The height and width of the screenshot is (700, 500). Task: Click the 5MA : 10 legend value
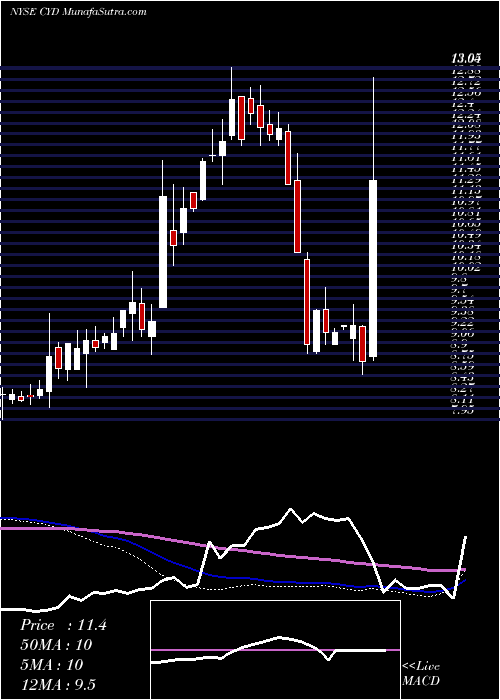(52, 664)
